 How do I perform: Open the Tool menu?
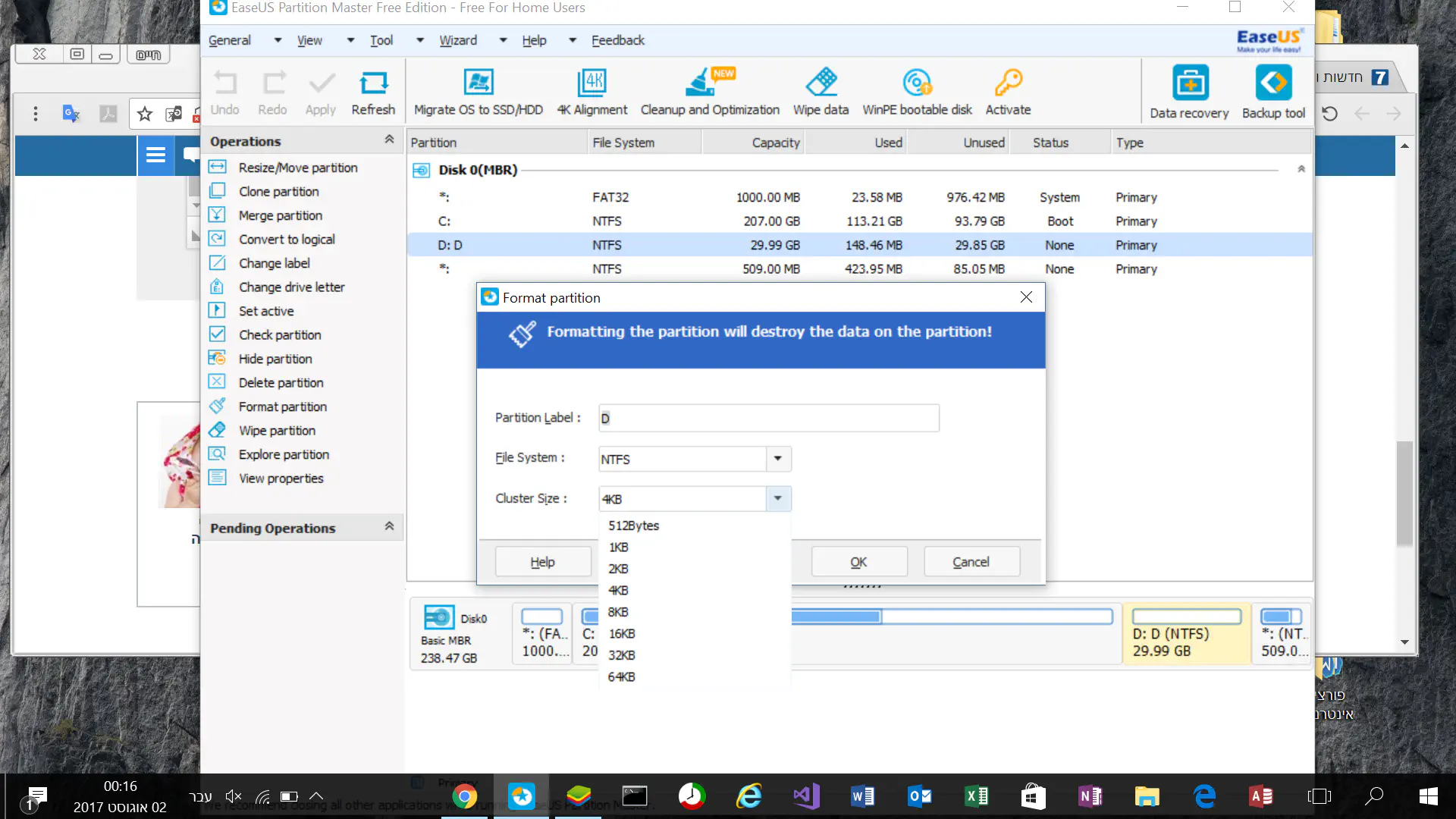[381, 40]
